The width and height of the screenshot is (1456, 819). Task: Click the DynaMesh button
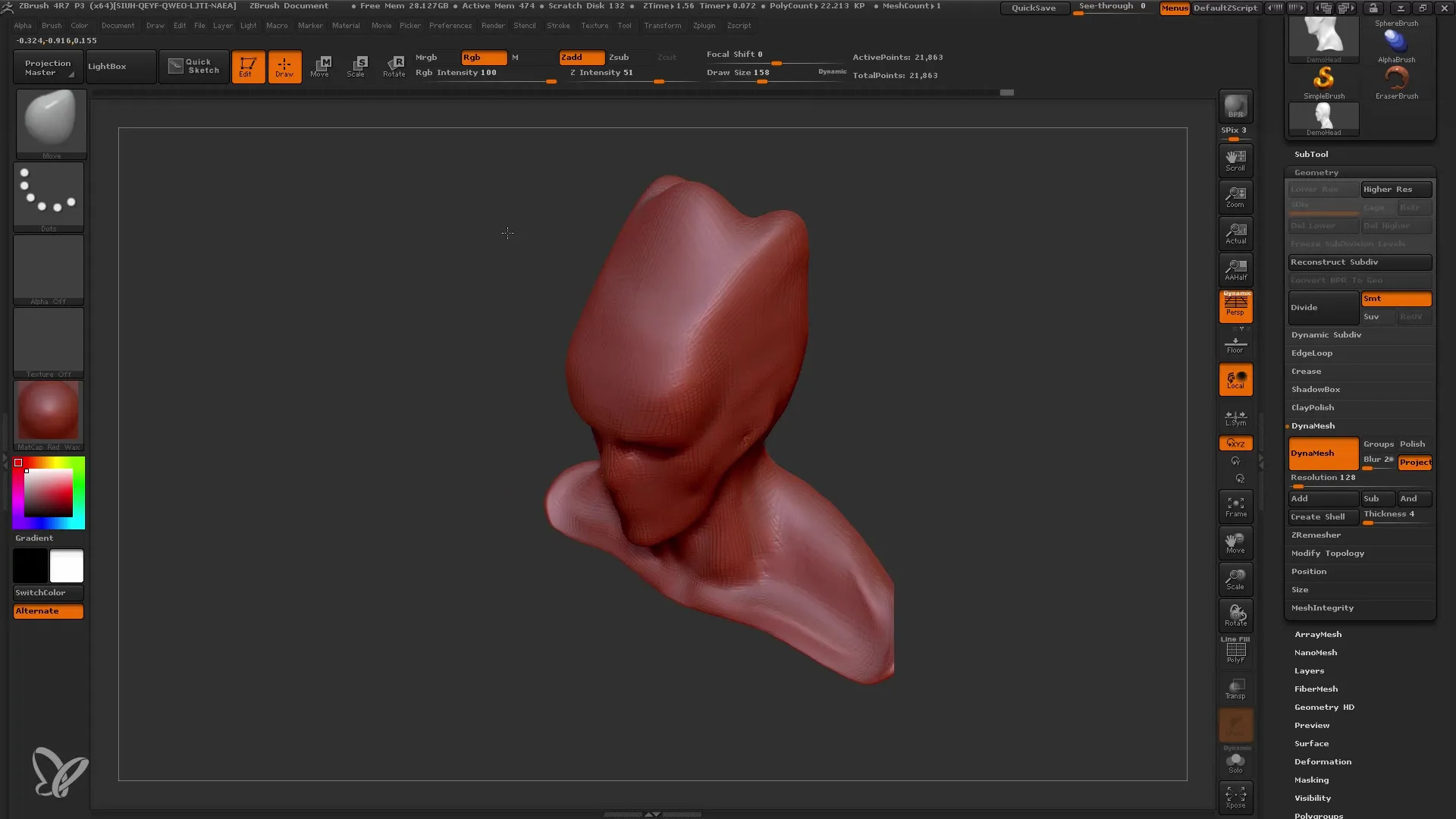pos(1323,453)
